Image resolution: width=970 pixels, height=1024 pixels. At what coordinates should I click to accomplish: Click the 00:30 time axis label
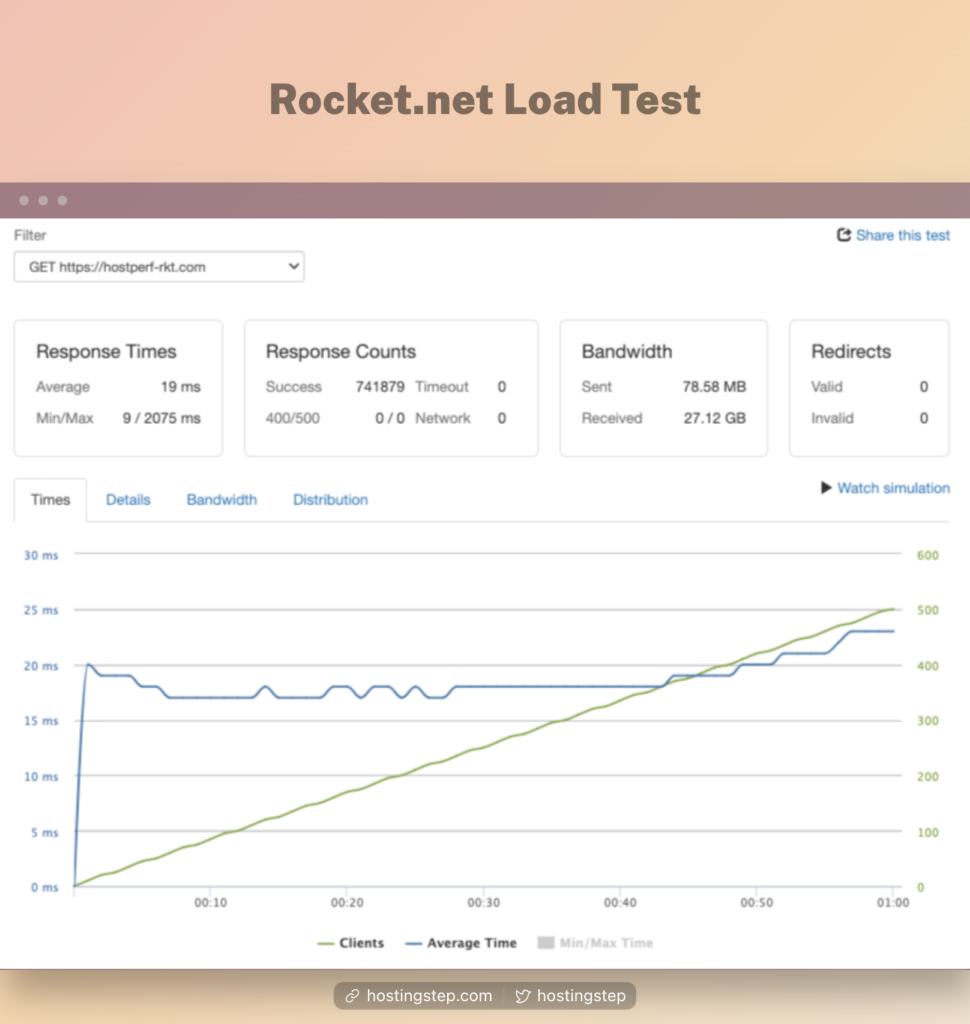click(483, 903)
